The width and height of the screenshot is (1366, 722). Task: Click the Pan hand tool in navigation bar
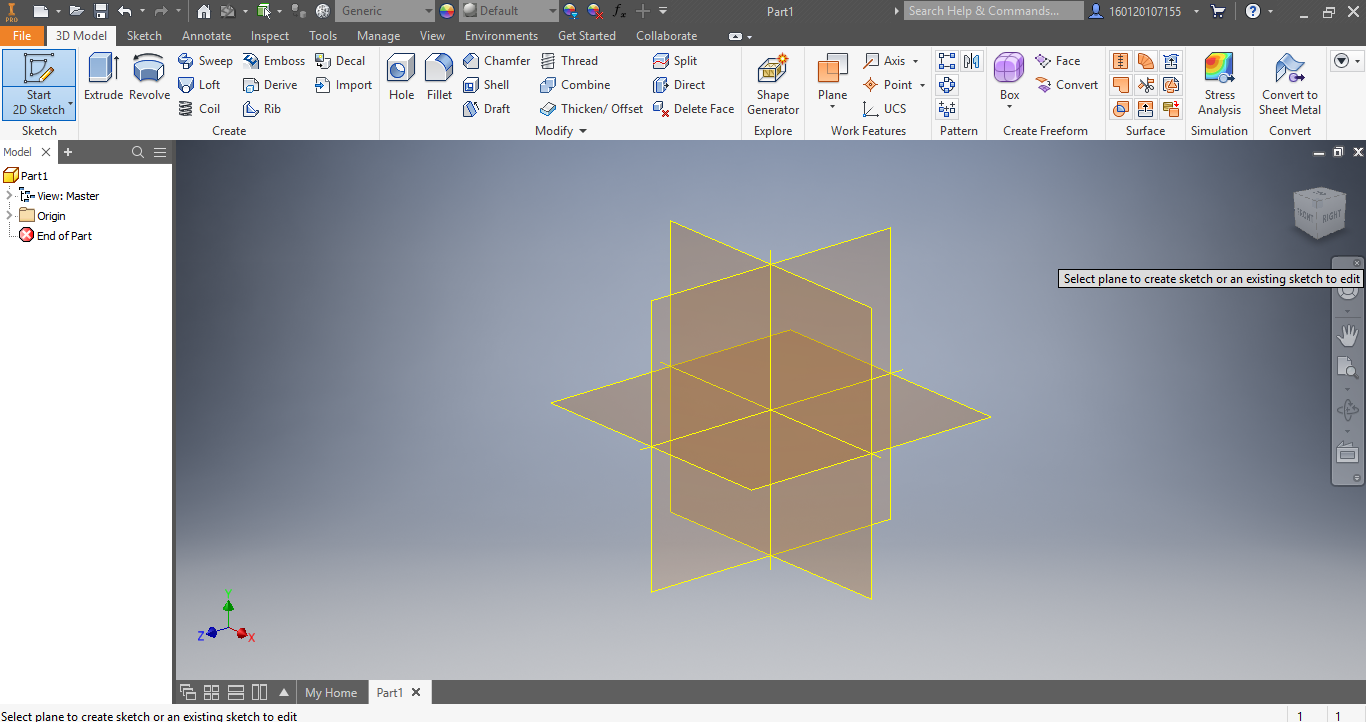(x=1348, y=334)
